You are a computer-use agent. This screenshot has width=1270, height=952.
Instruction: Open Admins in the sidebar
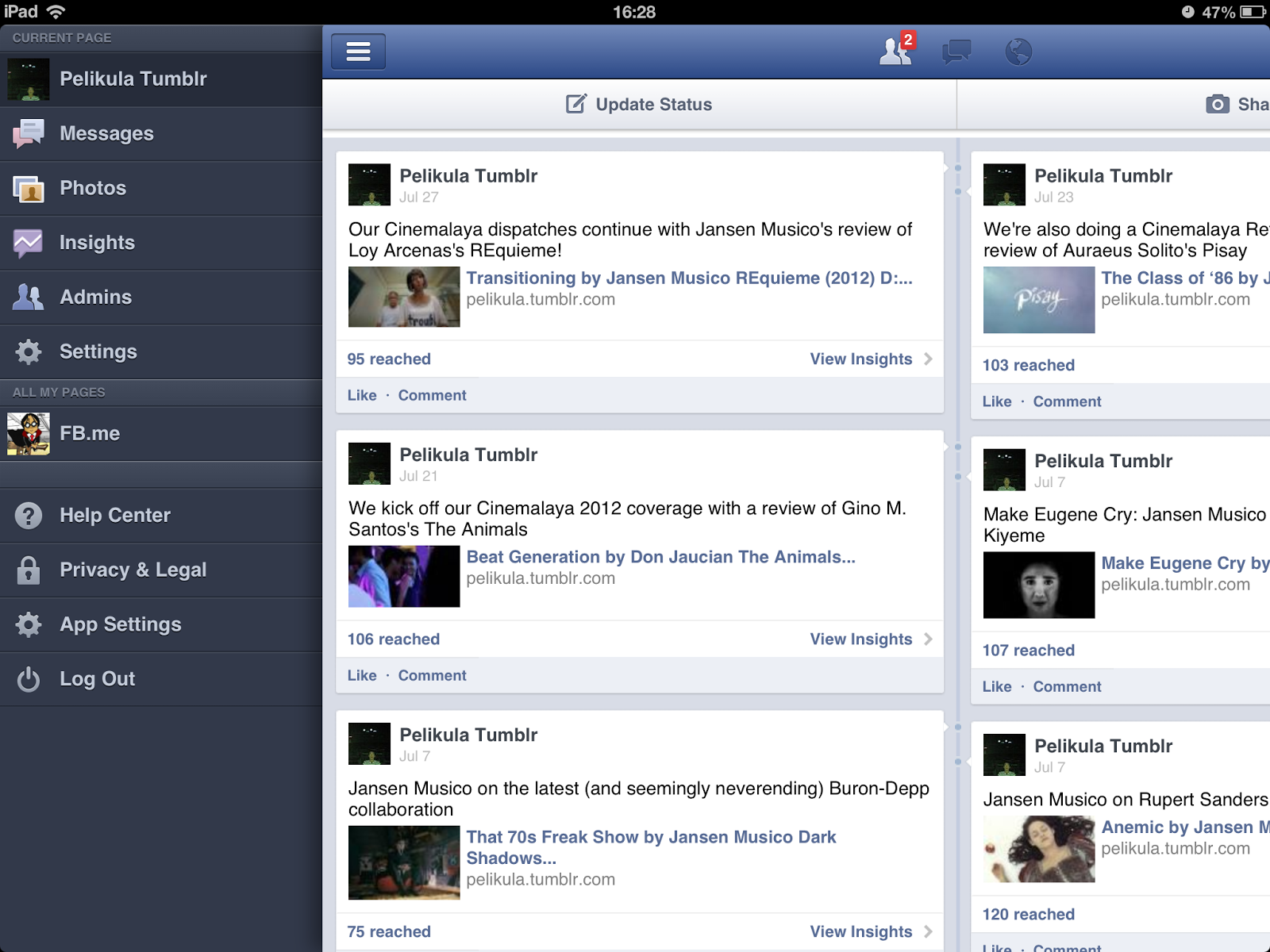161,297
